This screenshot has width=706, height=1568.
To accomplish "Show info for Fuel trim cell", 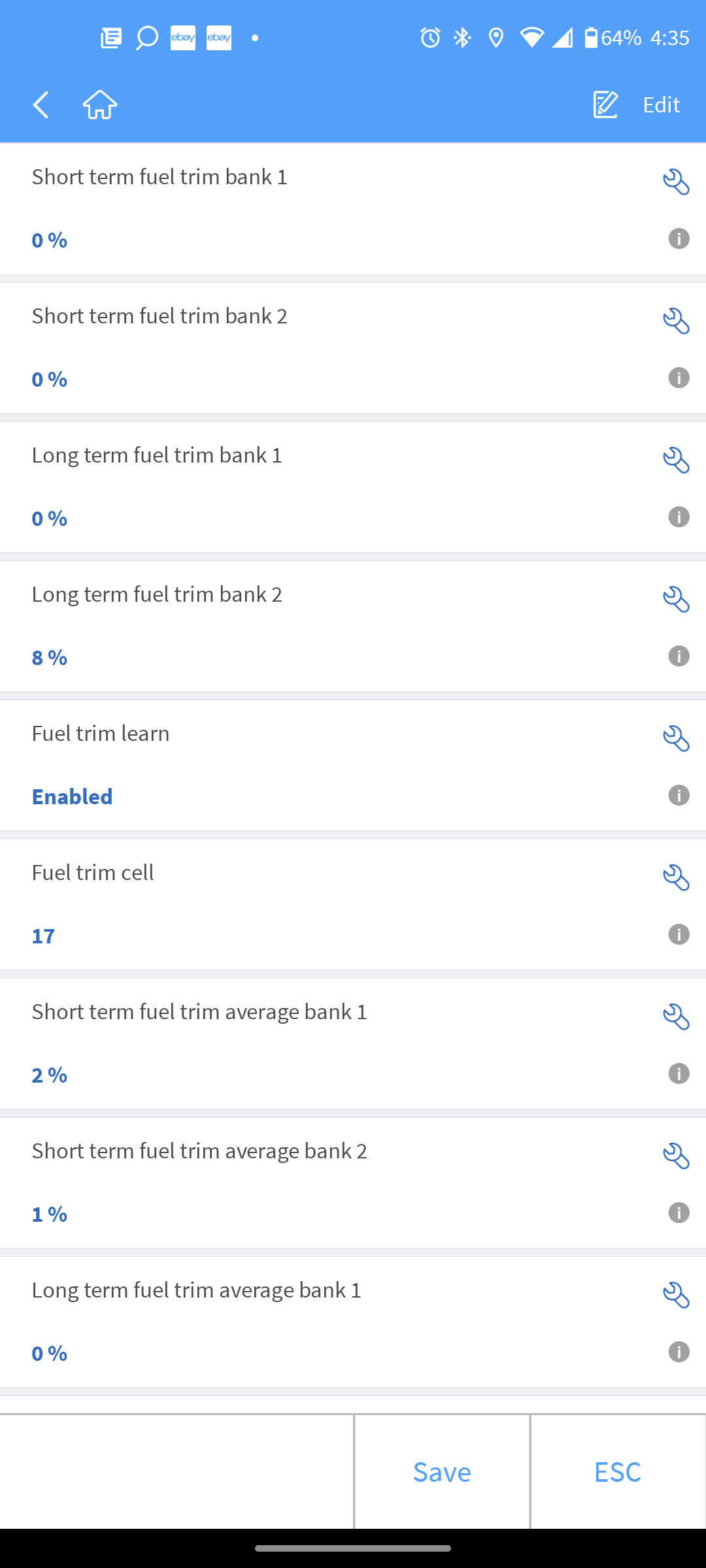I will tap(679, 934).
